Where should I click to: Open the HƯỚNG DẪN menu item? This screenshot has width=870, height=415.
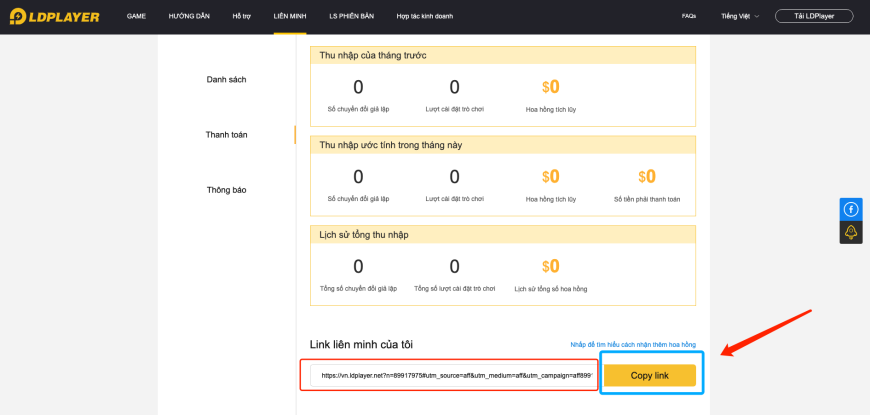(189, 17)
